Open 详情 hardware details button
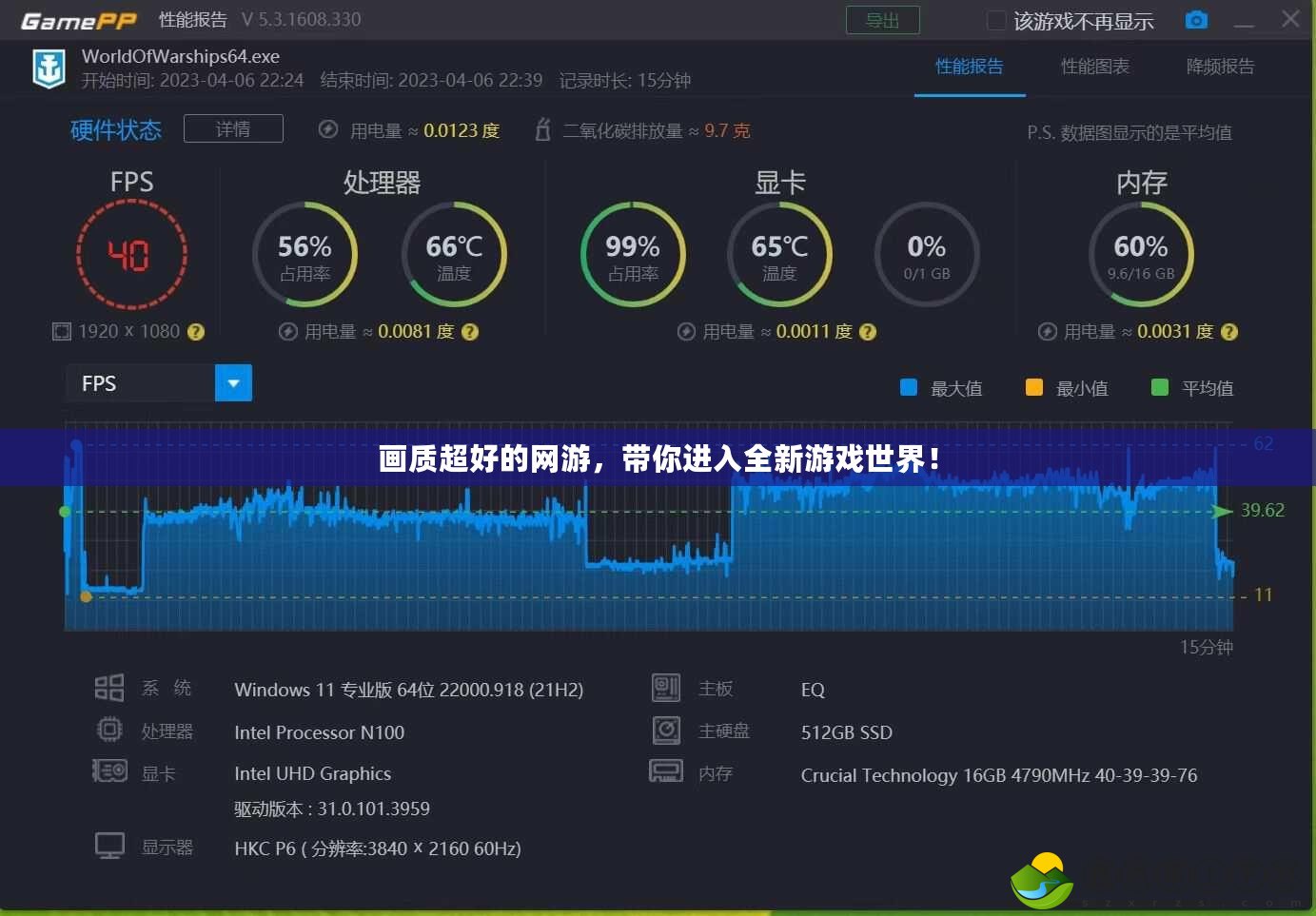 [233, 128]
